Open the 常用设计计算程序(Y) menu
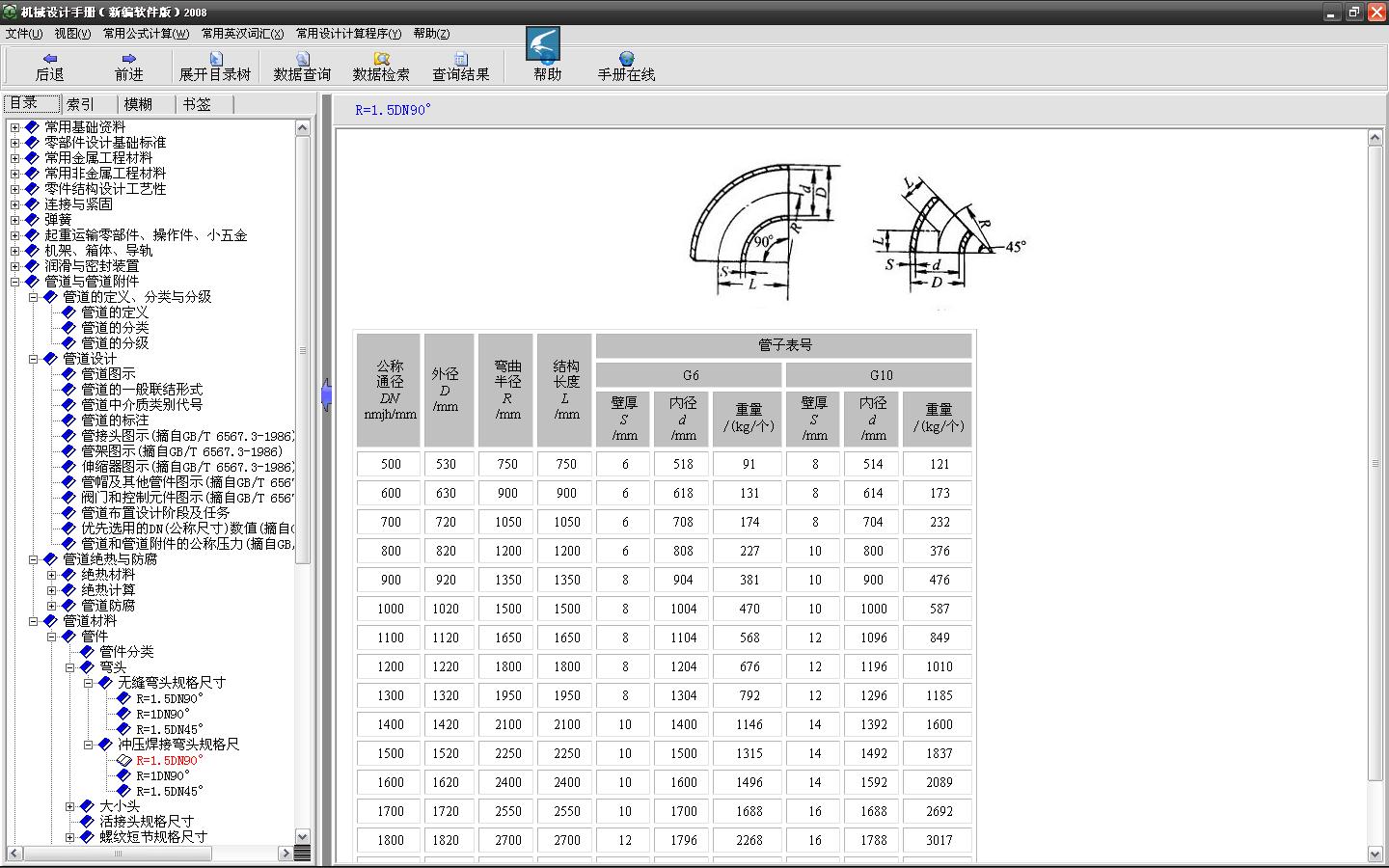1389x868 pixels. click(349, 34)
